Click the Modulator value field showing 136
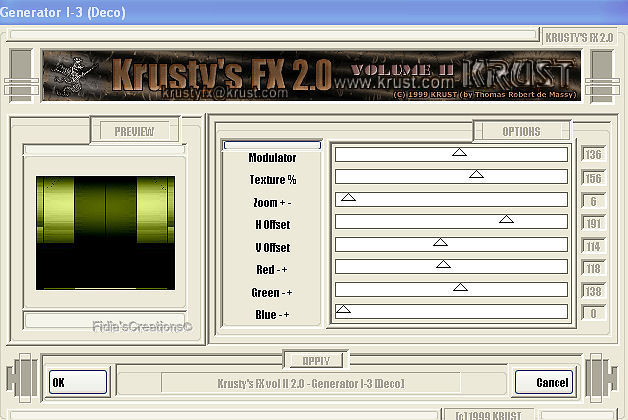The height and width of the screenshot is (420, 628). coord(595,155)
